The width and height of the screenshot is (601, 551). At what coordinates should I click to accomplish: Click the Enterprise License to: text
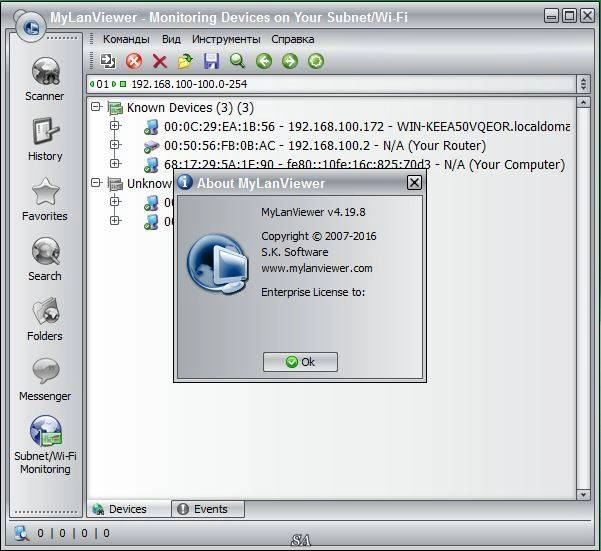pyautogui.click(x=313, y=292)
